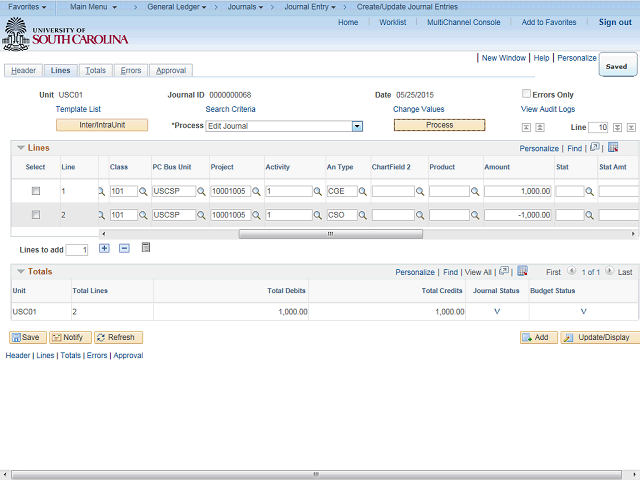Click the Lines to add input field
This screenshot has height=480, width=640.
click(77, 250)
